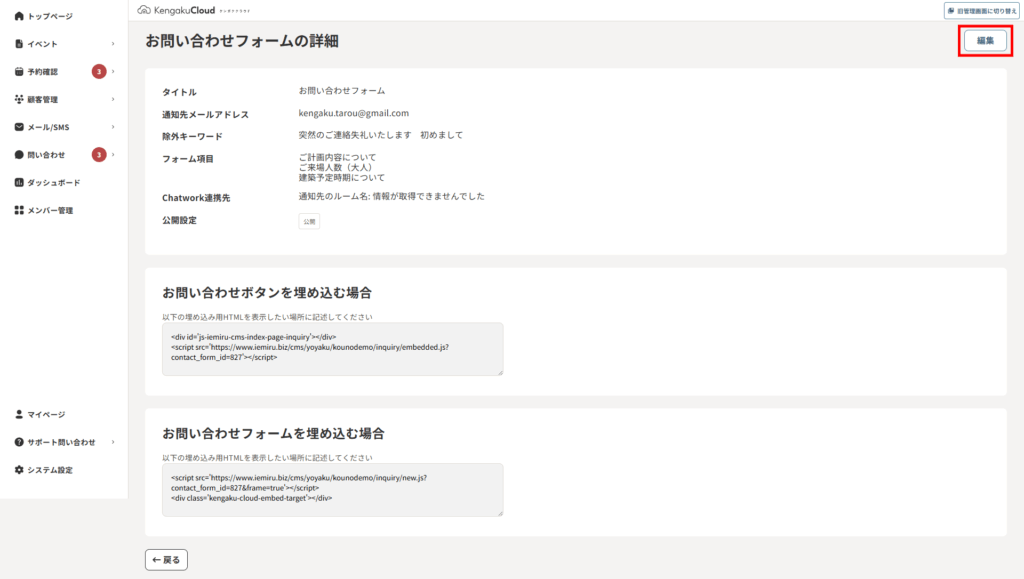The image size is (1024, 579).
Task: Click the 公開 status tag
Action: click(x=309, y=221)
